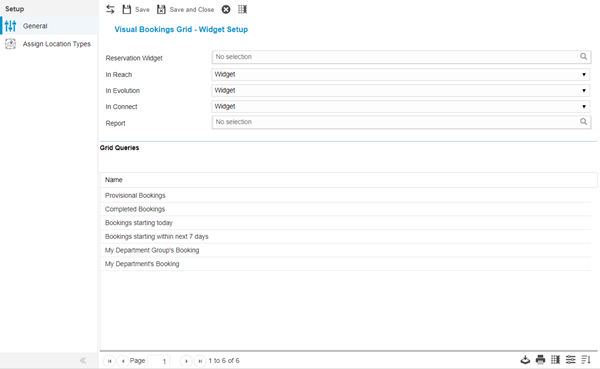This screenshot has width=600, height=369.
Task: Click the page number input box
Action: coord(159,361)
